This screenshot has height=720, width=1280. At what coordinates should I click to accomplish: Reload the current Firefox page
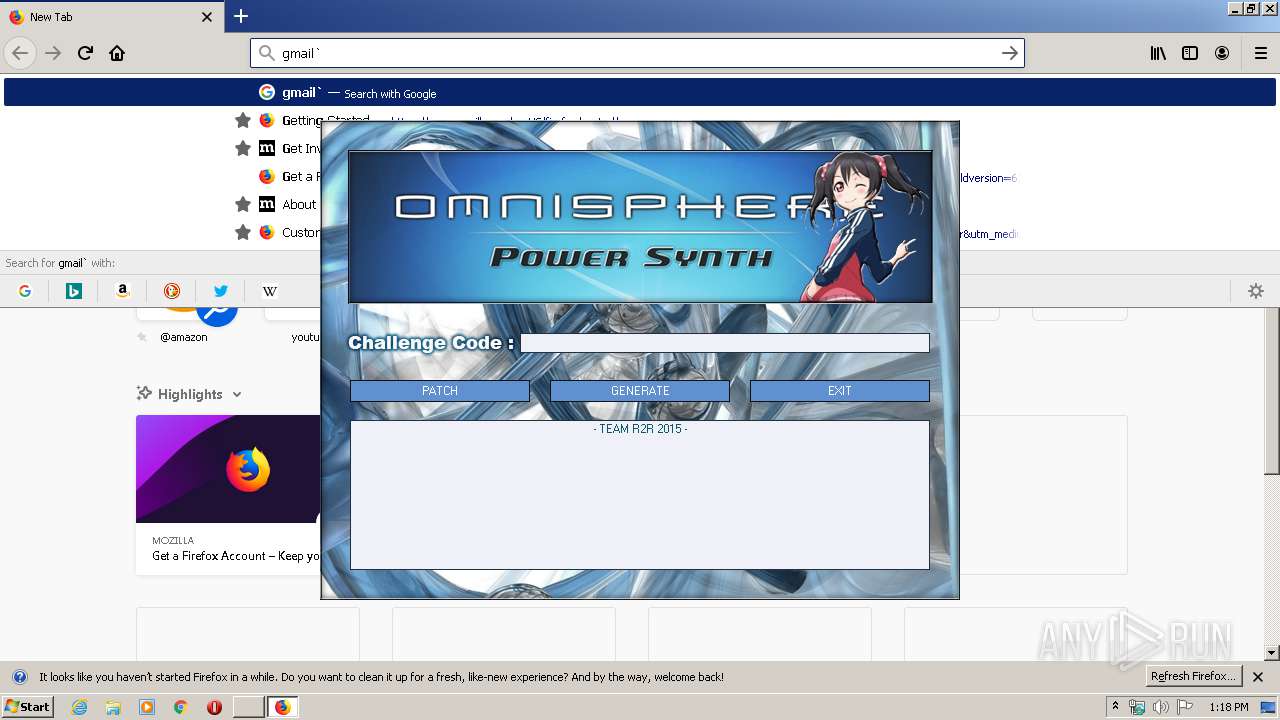(x=85, y=53)
